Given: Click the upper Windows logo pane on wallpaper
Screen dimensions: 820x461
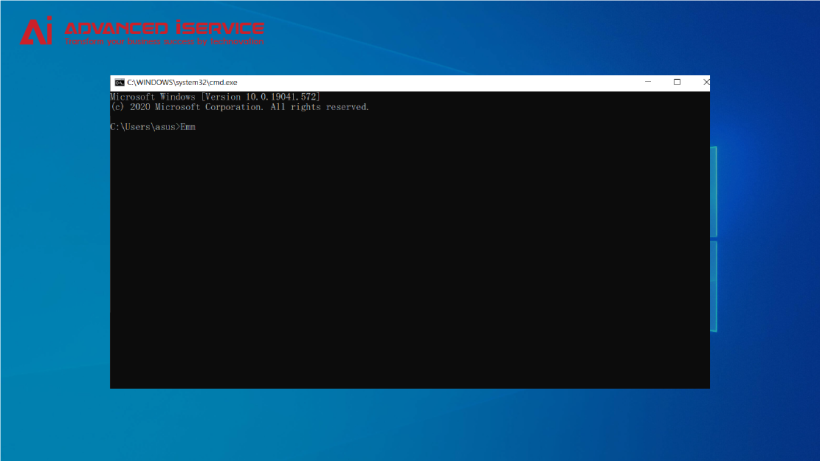Looking at the screenshot, I should pyautogui.click(x=714, y=190).
